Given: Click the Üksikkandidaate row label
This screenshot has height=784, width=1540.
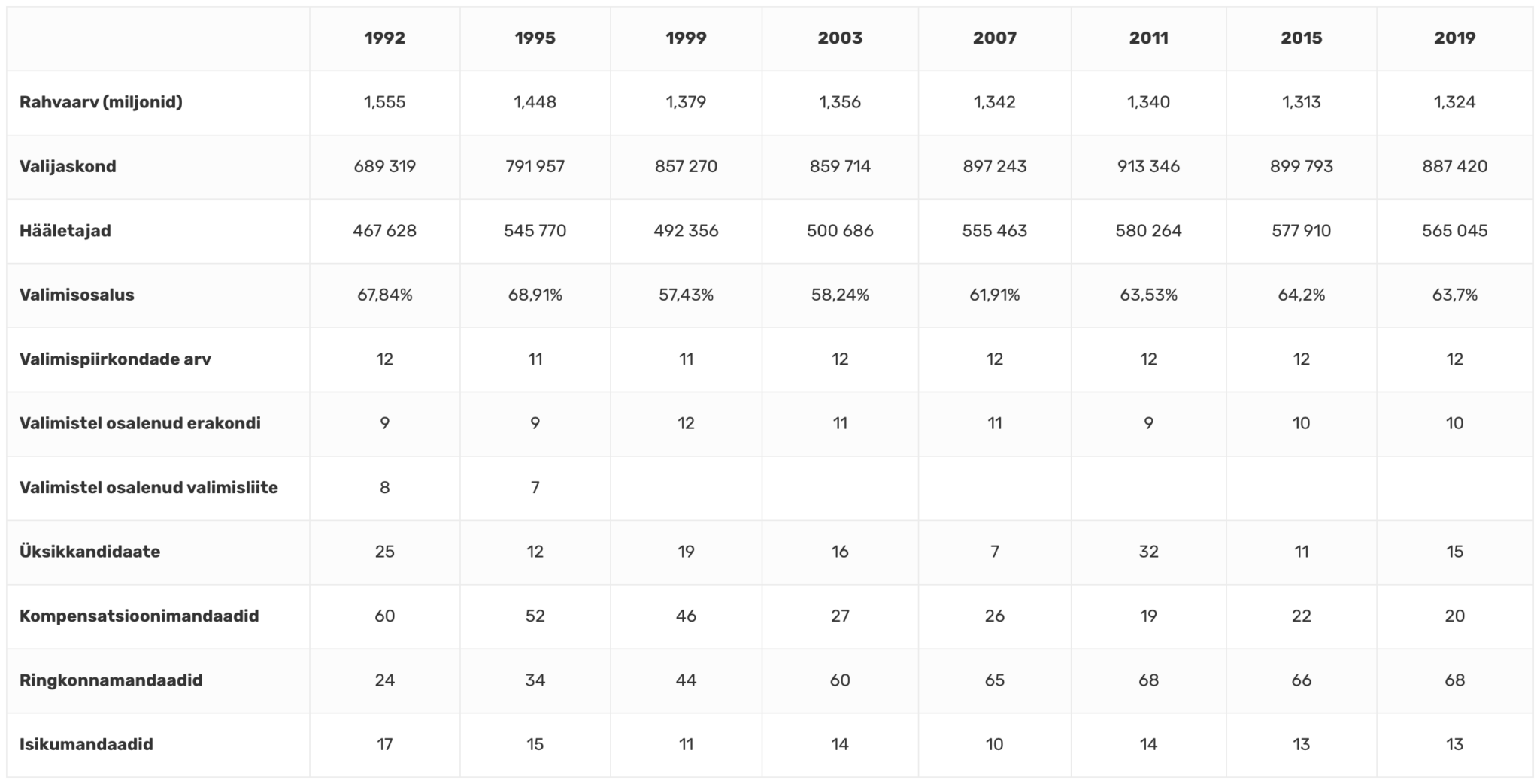Looking at the screenshot, I should click(89, 552).
